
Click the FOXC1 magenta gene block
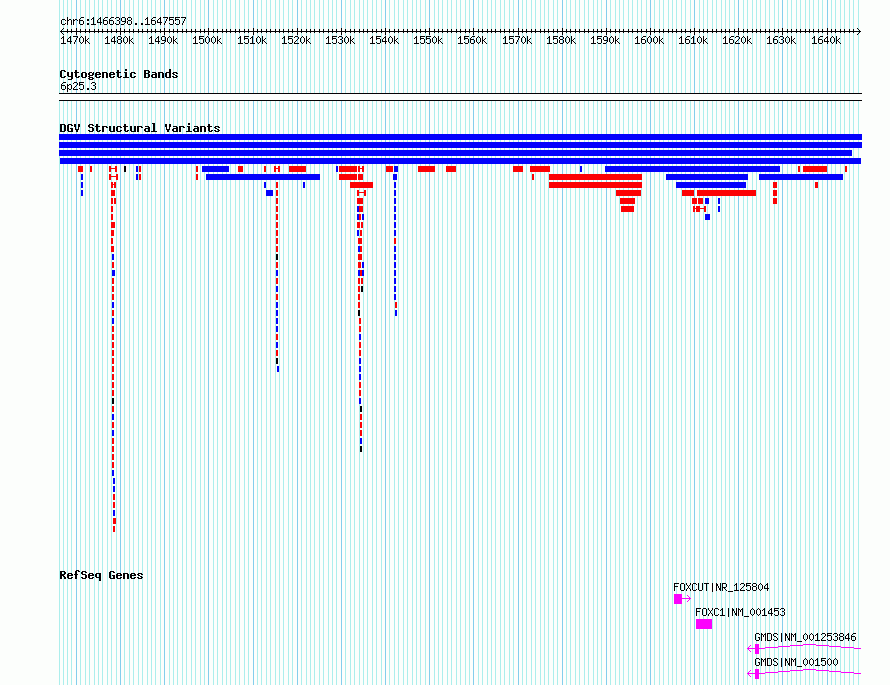[704, 624]
